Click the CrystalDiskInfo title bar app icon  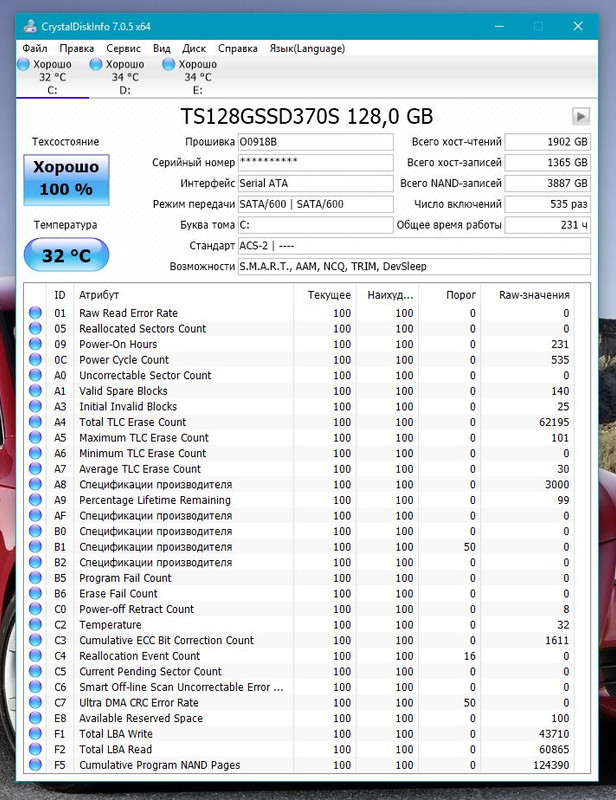coord(30,26)
